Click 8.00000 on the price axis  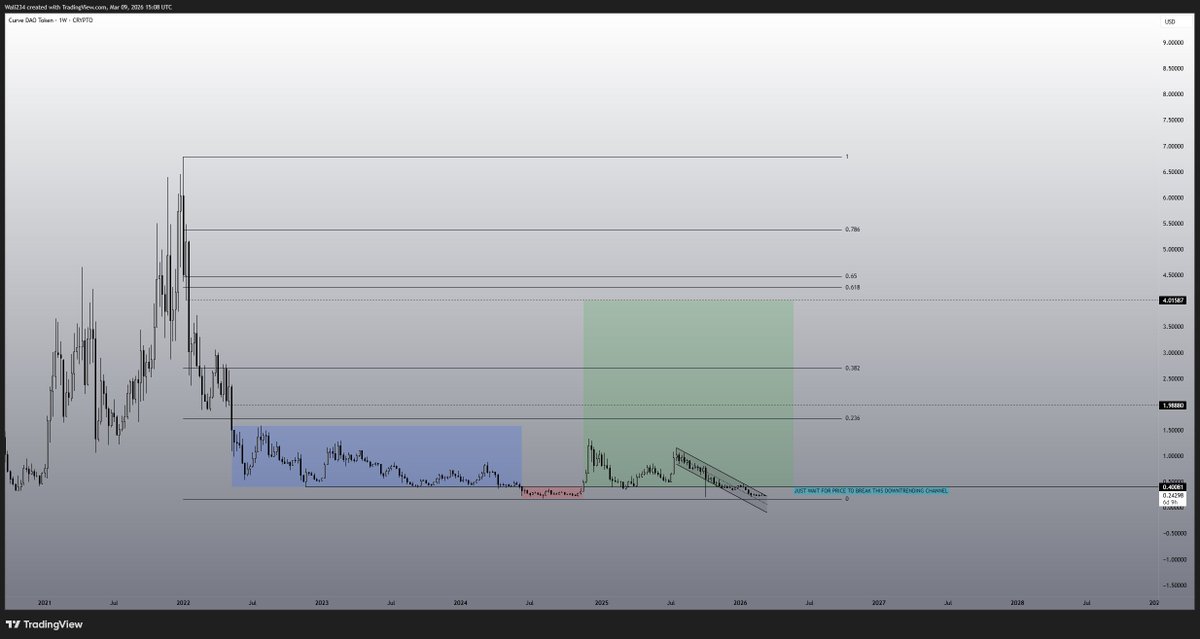pos(1172,94)
